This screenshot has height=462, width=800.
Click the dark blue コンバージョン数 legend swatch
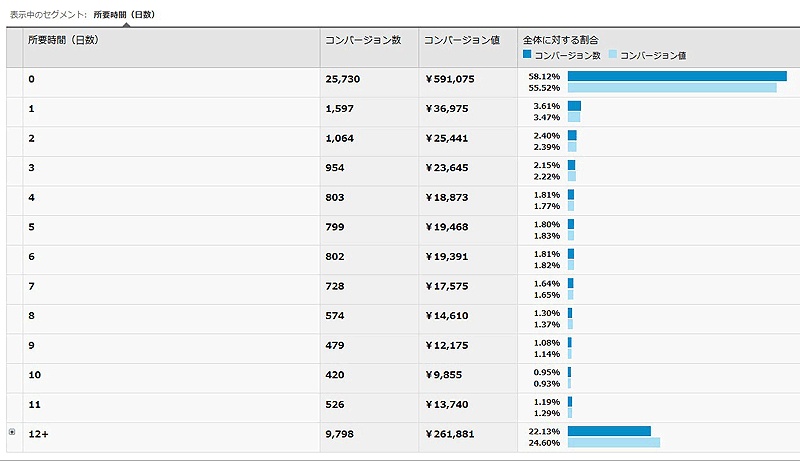(x=528, y=56)
